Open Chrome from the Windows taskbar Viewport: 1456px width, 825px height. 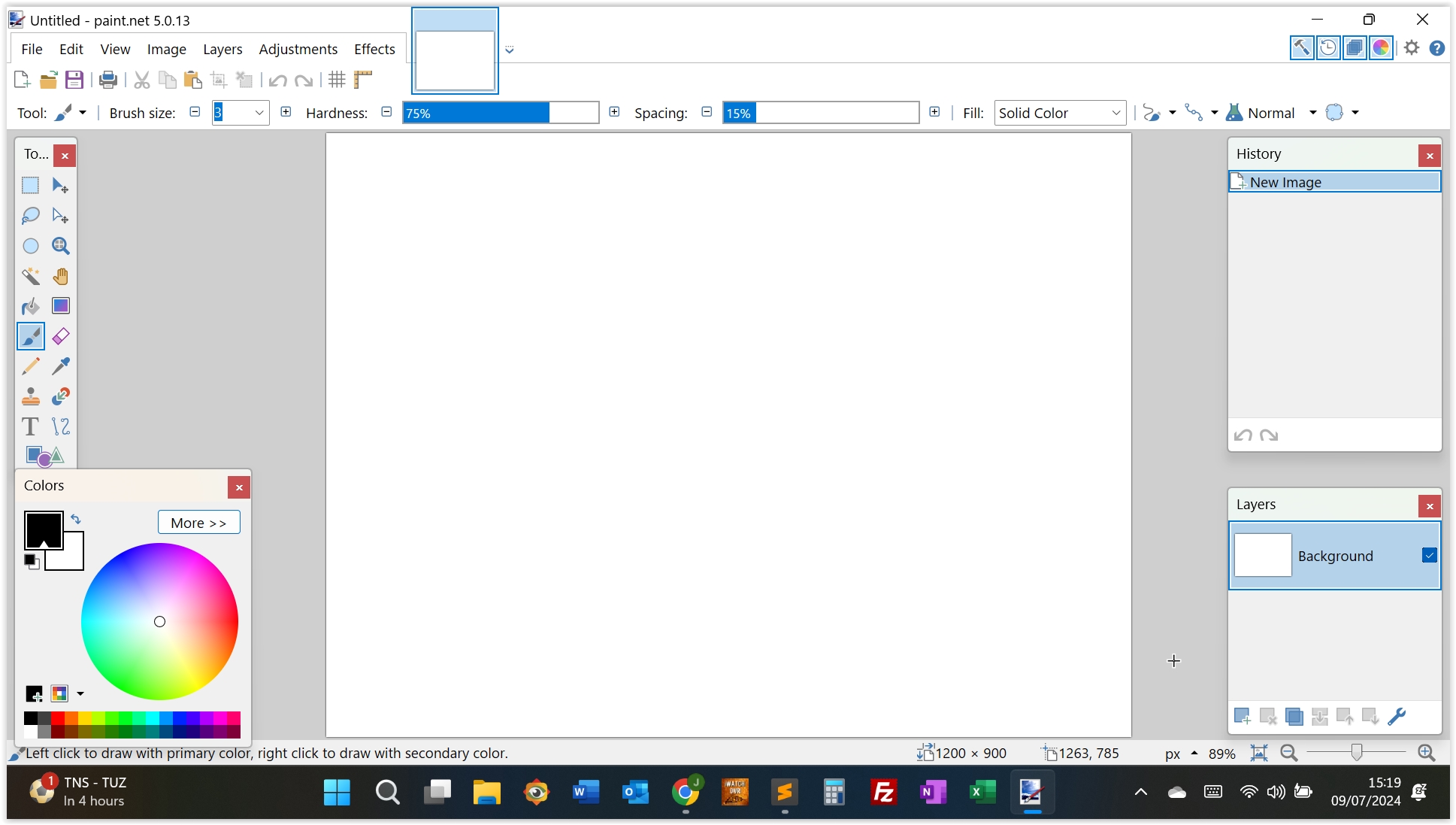685,792
